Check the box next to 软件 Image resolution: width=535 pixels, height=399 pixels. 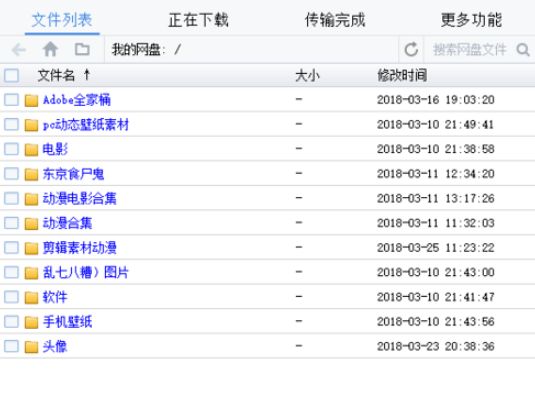coord(11,297)
